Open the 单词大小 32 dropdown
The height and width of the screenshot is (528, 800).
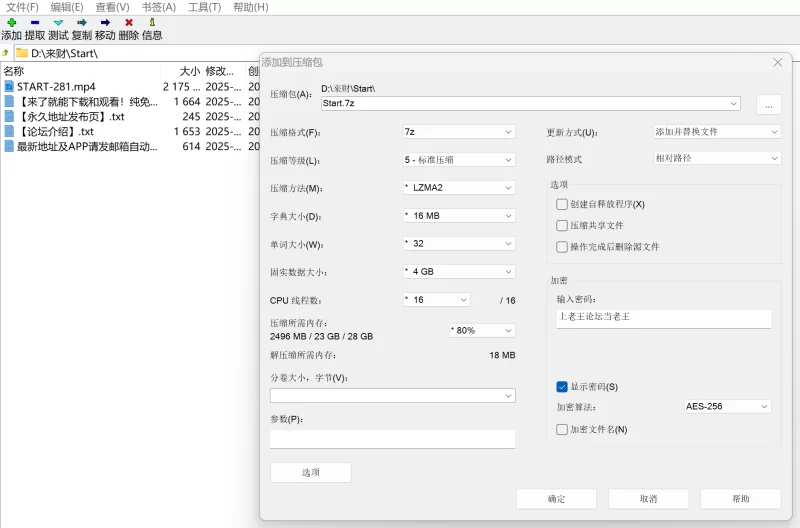click(459, 243)
